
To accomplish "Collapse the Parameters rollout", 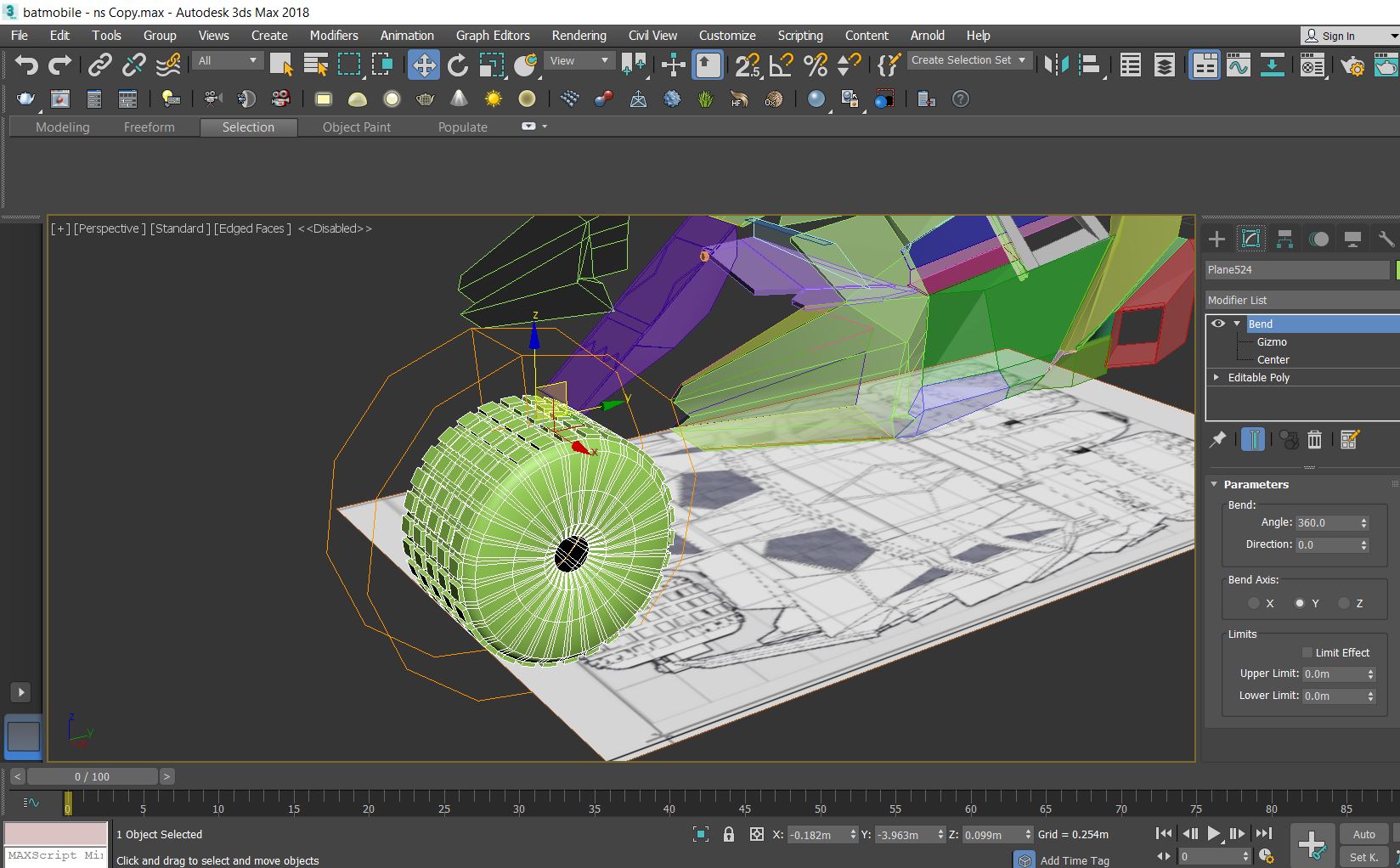I will click(1214, 484).
